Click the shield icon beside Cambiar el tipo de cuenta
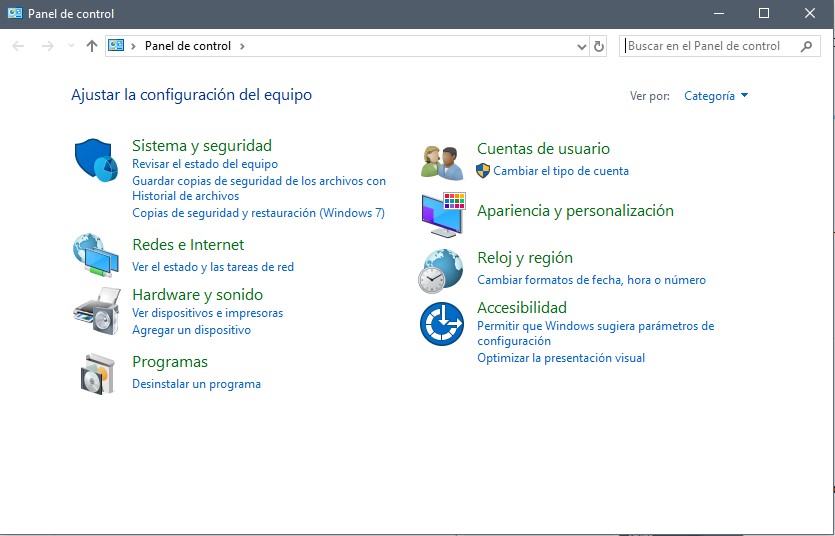Viewport: 835px width, 536px height. (x=482, y=171)
